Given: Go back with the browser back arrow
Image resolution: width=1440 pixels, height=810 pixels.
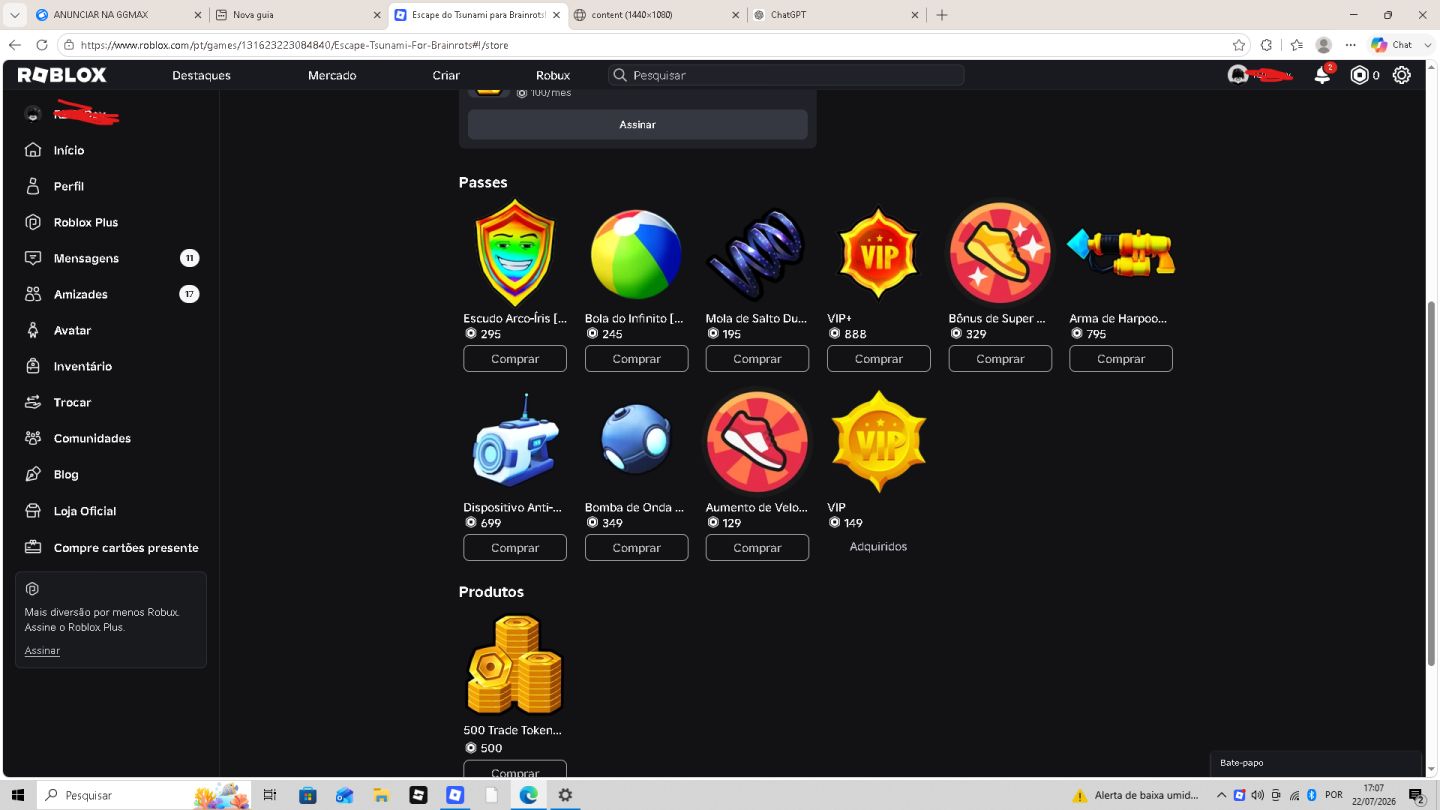Looking at the screenshot, I should 14,45.
